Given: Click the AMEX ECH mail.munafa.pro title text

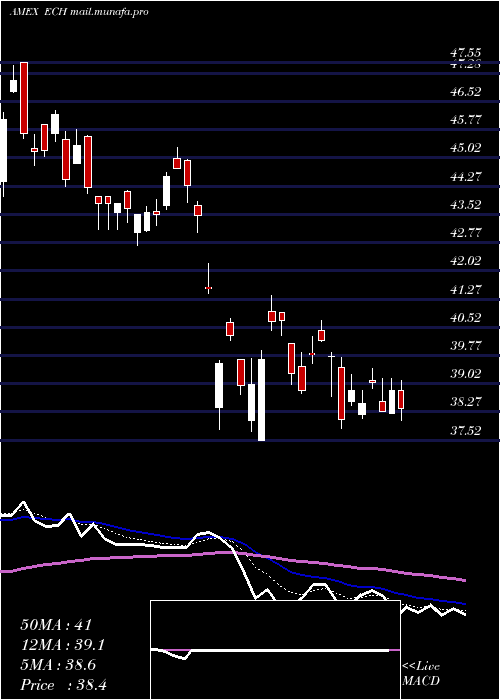Looking at the screenshot, I should point(79,12).
